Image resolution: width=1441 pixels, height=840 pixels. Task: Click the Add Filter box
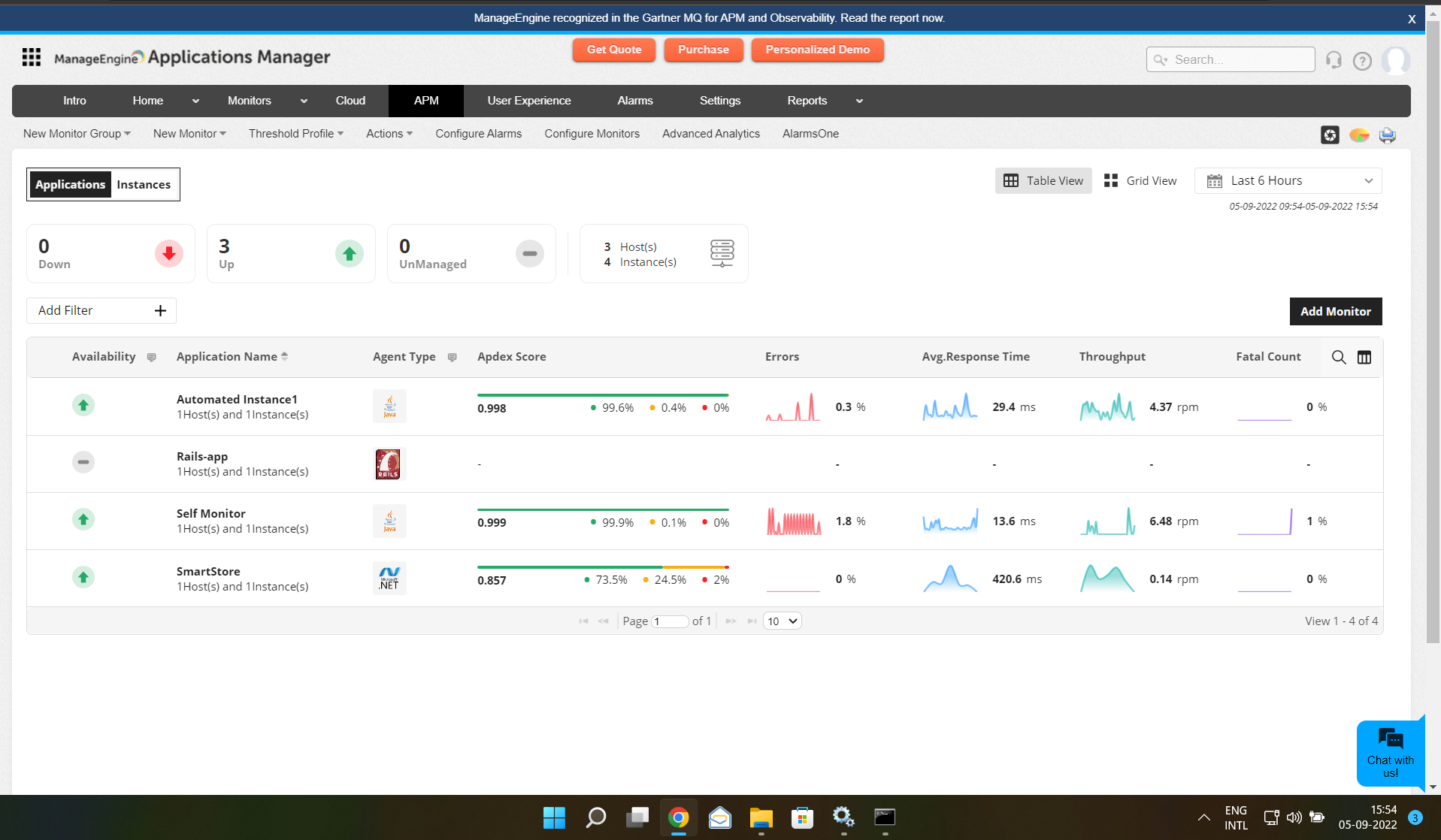[x=101, y=311]
